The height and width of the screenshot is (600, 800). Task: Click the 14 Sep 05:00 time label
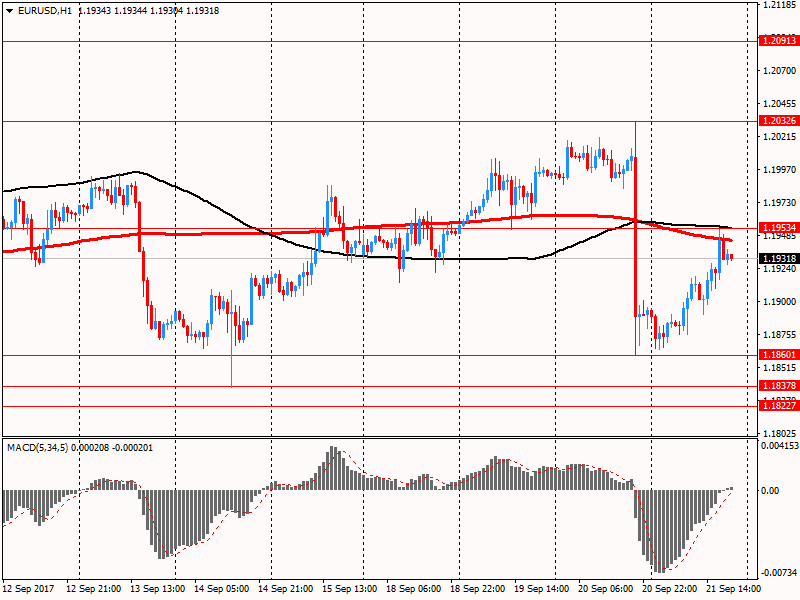coord(222,589)
